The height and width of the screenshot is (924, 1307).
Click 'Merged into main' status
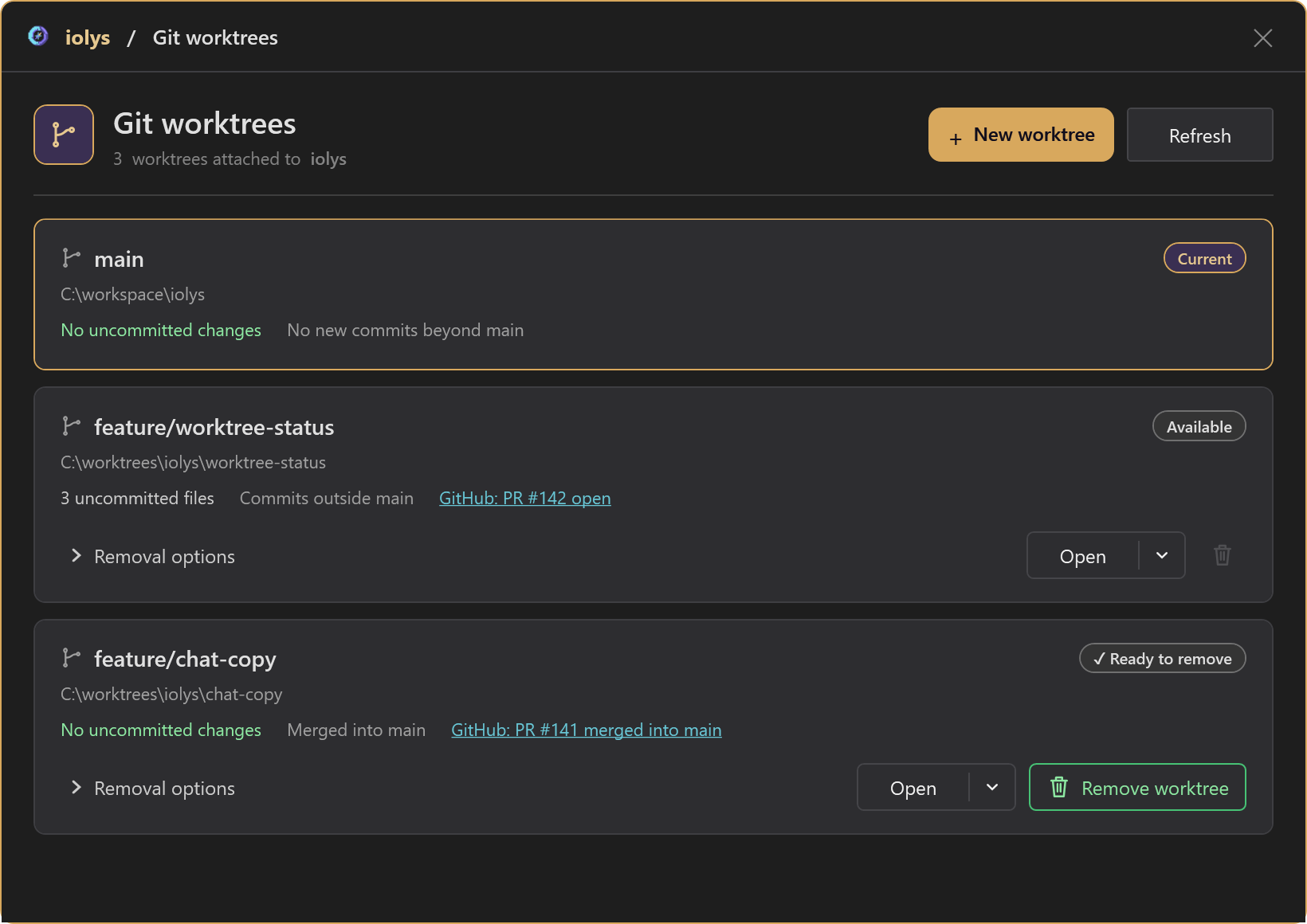click(356, 730)
